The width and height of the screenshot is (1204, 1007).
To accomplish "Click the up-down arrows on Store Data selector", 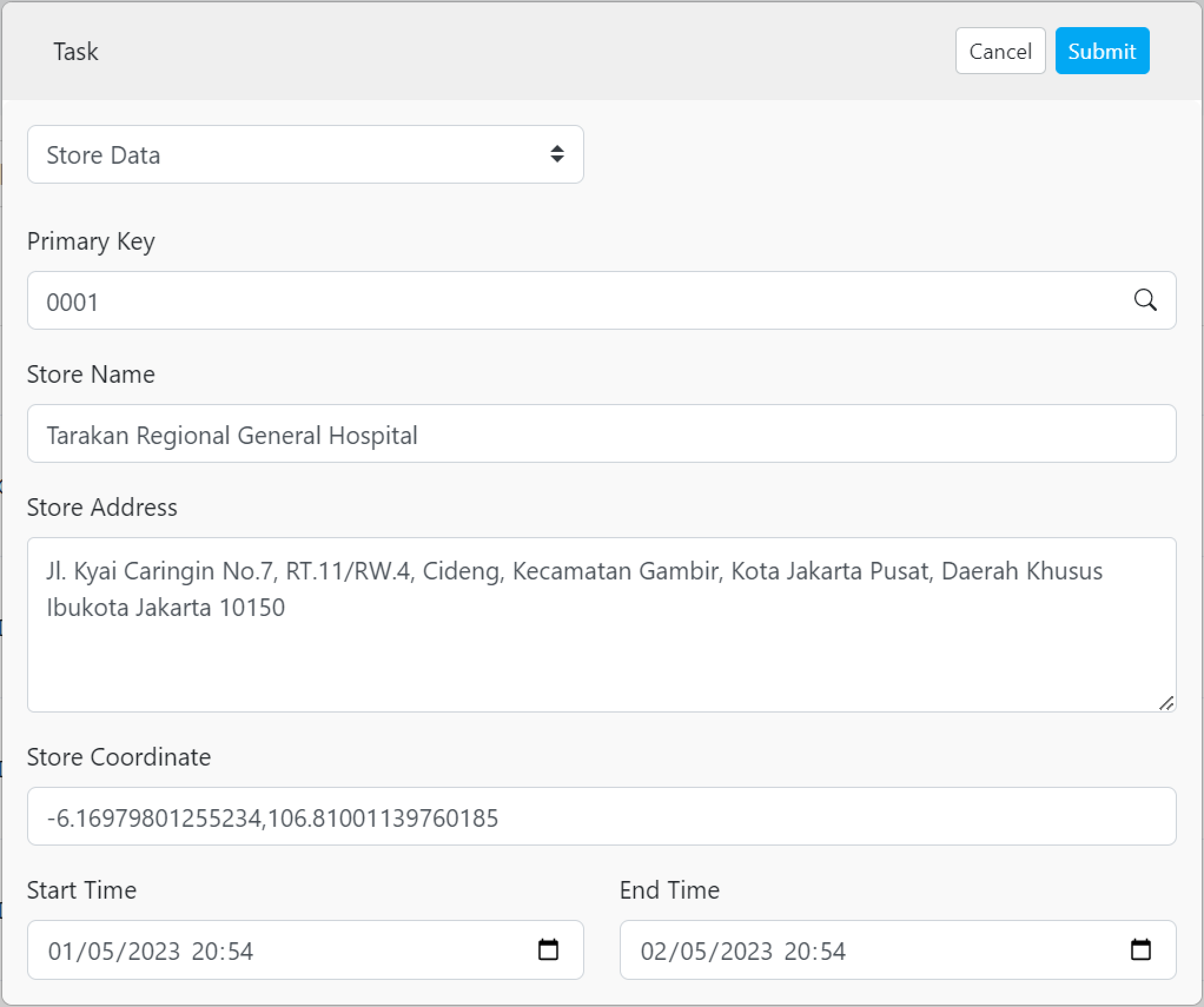I will [x=558, y=154].
